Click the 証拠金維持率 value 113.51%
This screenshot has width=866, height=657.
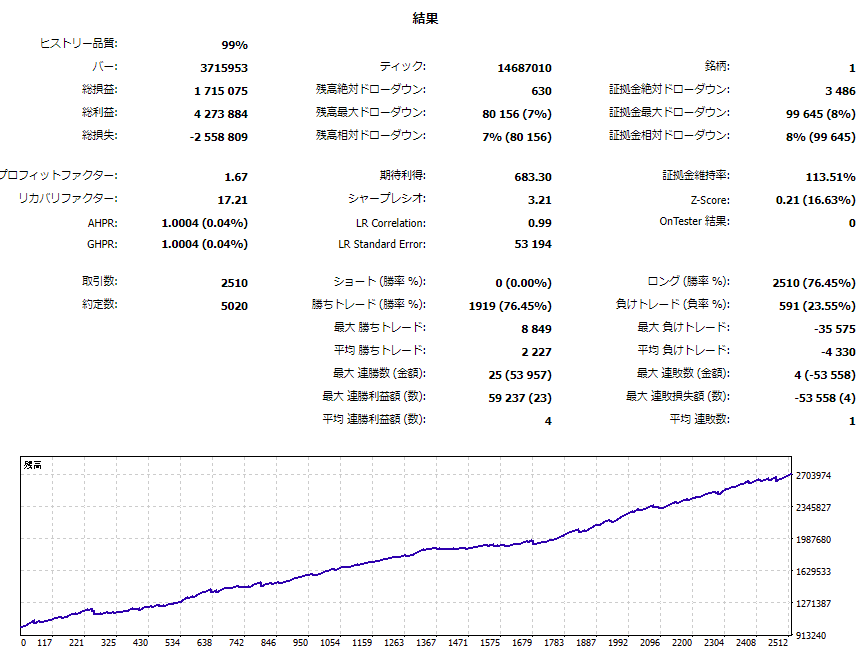pyautogui.click(x=830, y=177)
